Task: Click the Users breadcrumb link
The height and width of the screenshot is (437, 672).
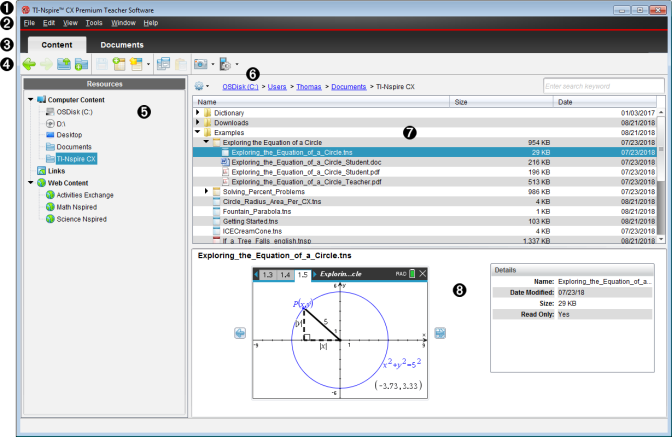Action: [x=276, y=88]
